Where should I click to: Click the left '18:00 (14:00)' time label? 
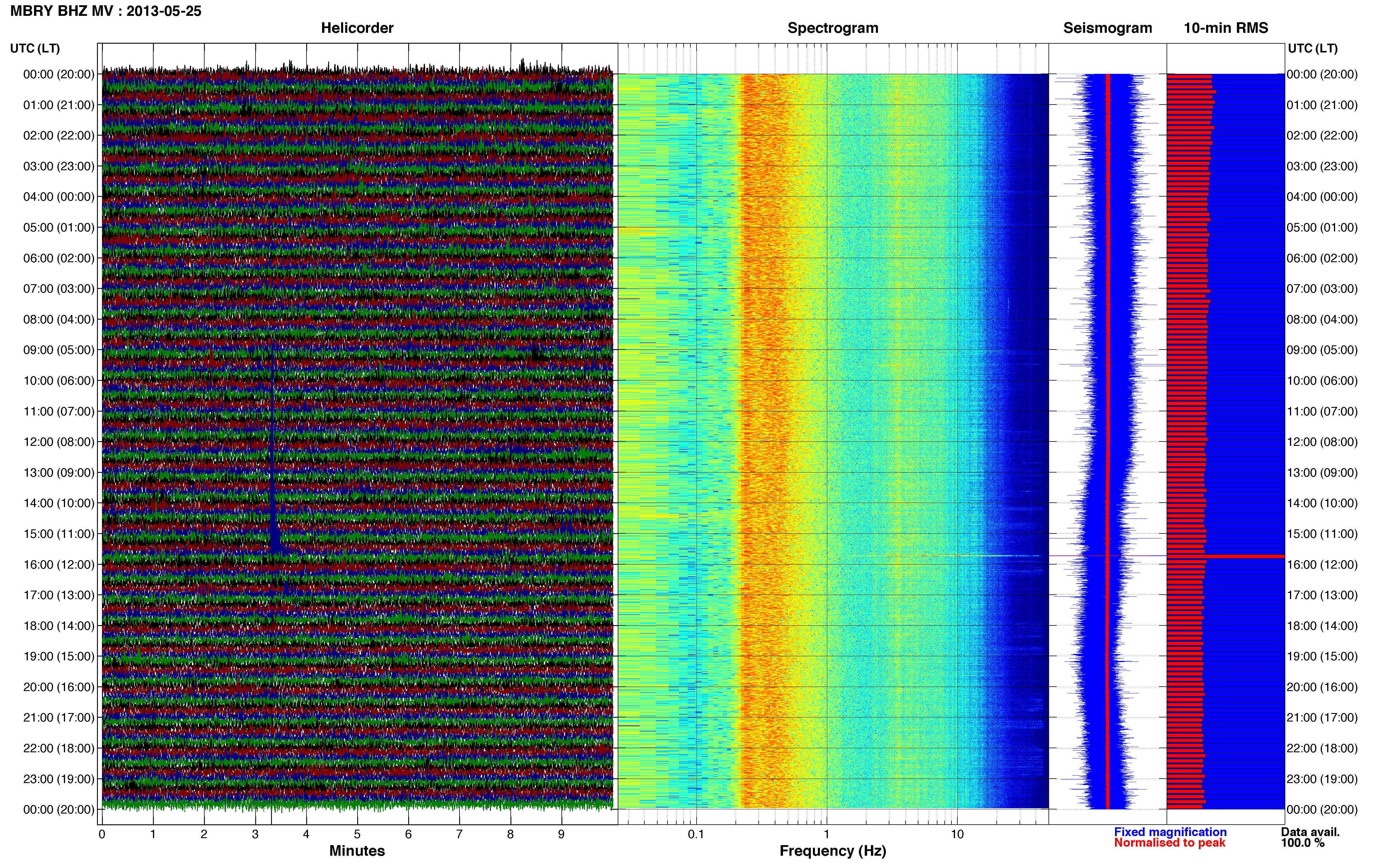(x=59, y=626)
